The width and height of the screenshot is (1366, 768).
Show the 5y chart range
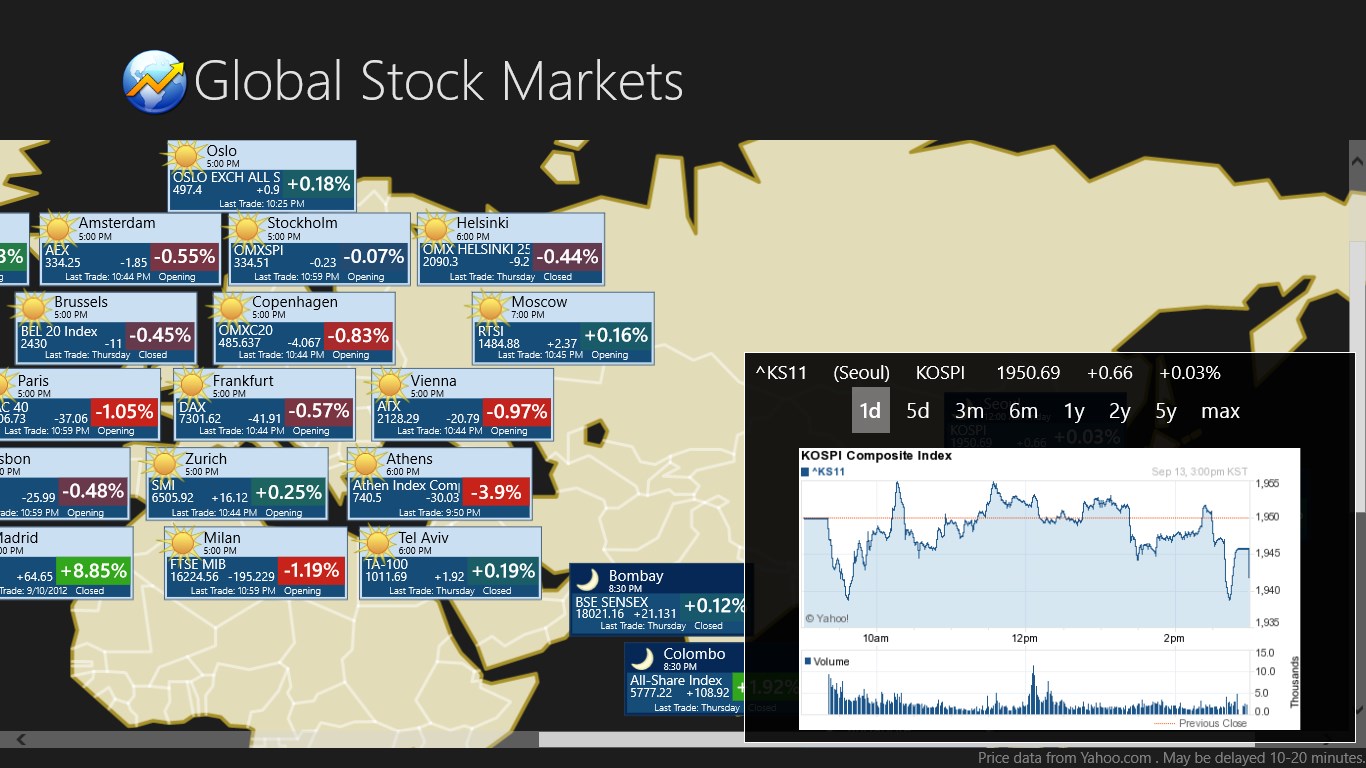(x=1166, y=411)
